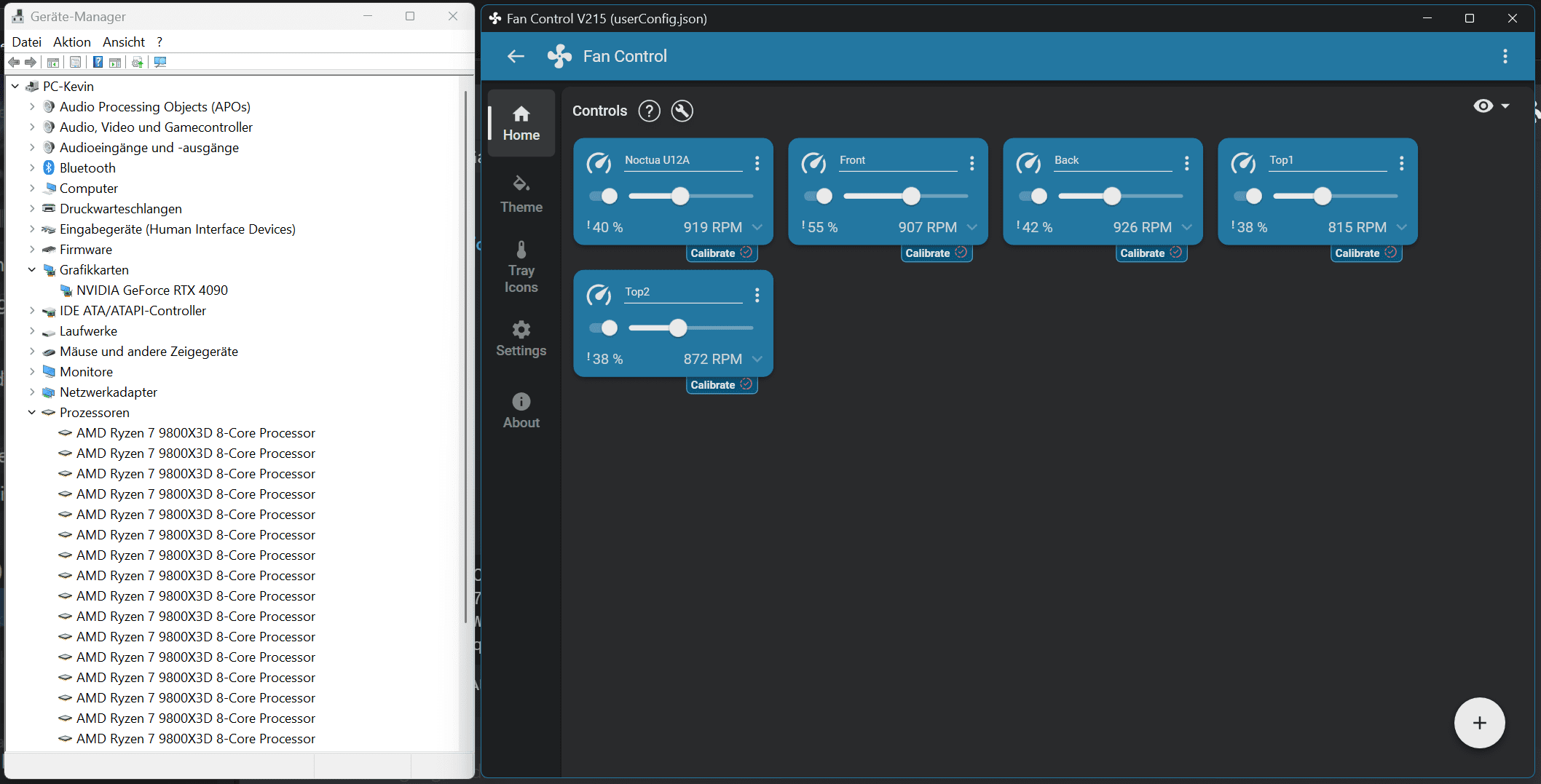1541x784 pixels.
Task: Open the About tab in Fan Control
Action: [x=521, y=411]
